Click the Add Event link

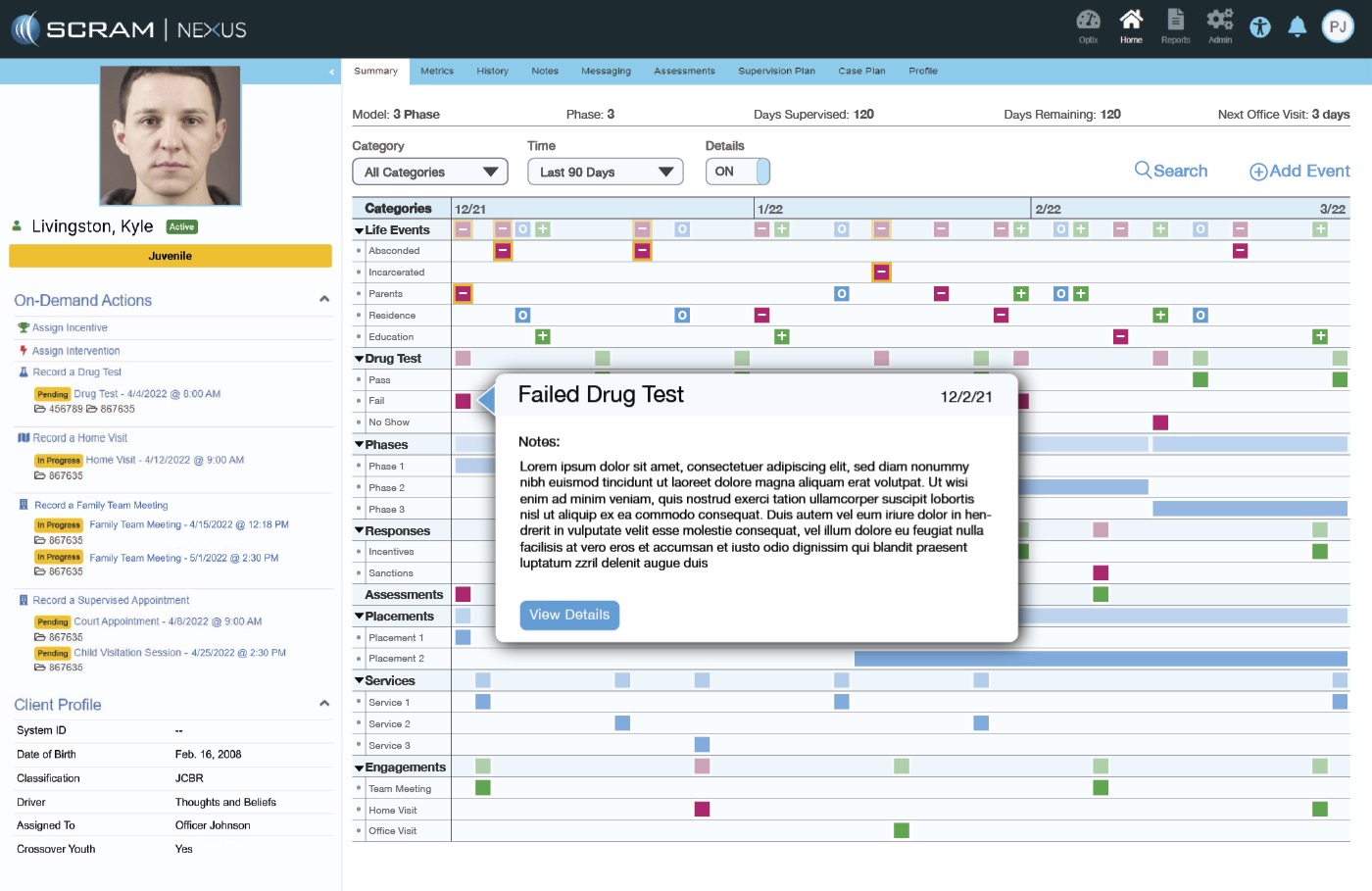click(x=1299, y=172)
